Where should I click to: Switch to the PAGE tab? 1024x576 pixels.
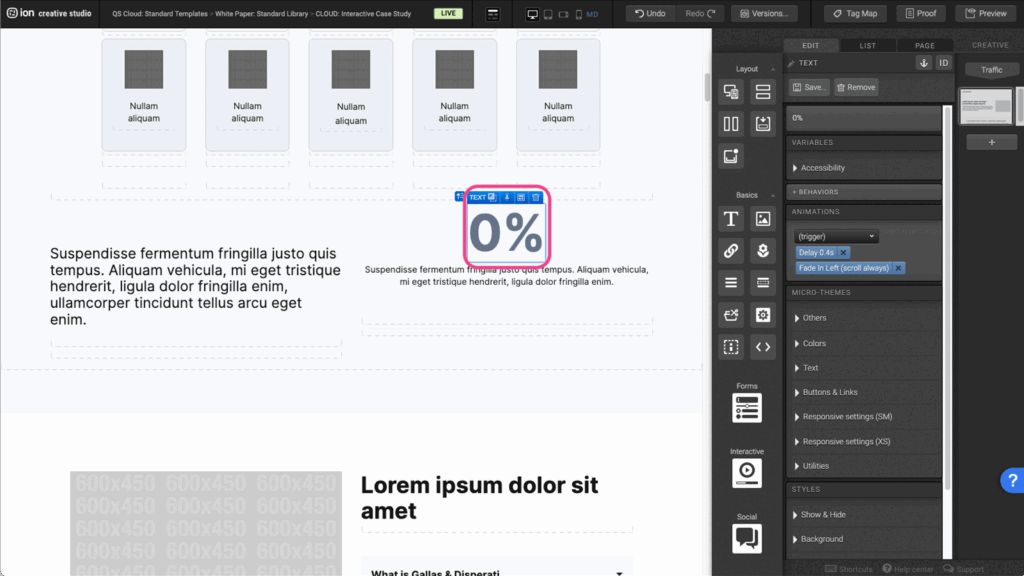[925, 45]
